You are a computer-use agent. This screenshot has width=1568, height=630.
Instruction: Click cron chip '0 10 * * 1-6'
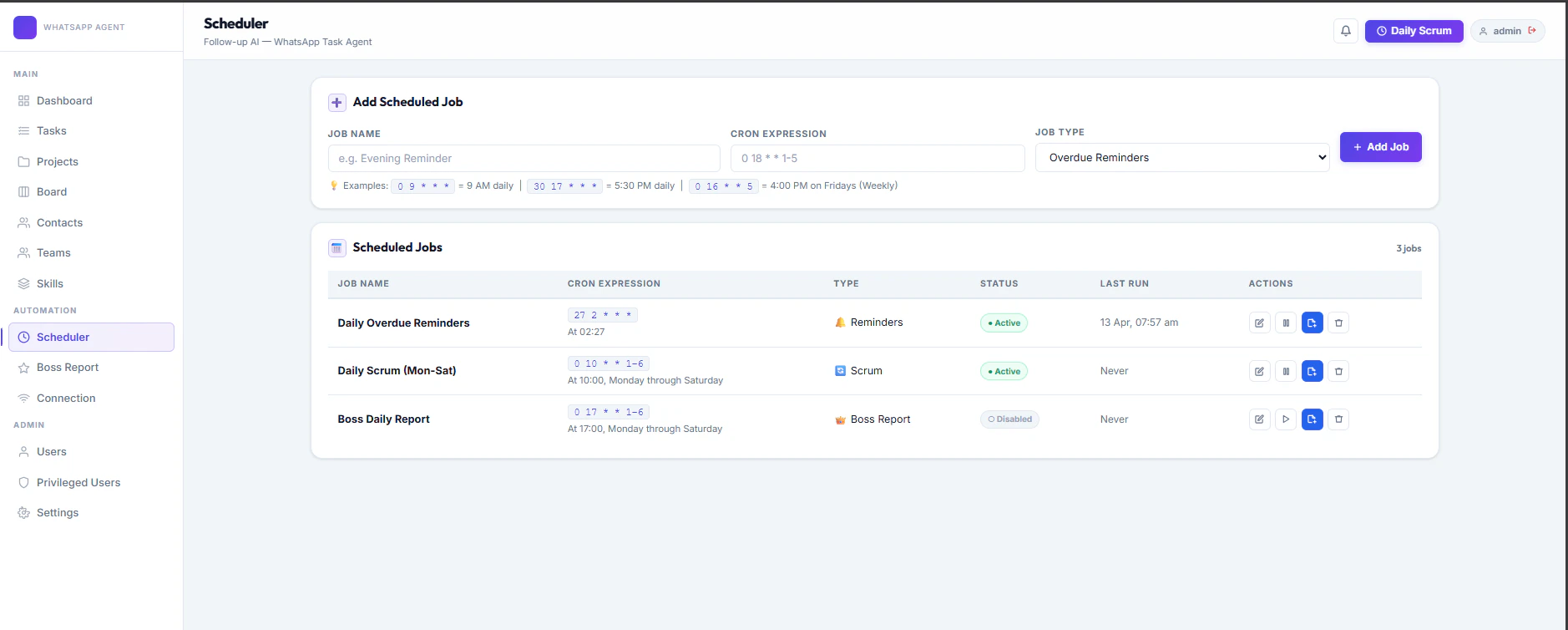[x=609, y=363]
